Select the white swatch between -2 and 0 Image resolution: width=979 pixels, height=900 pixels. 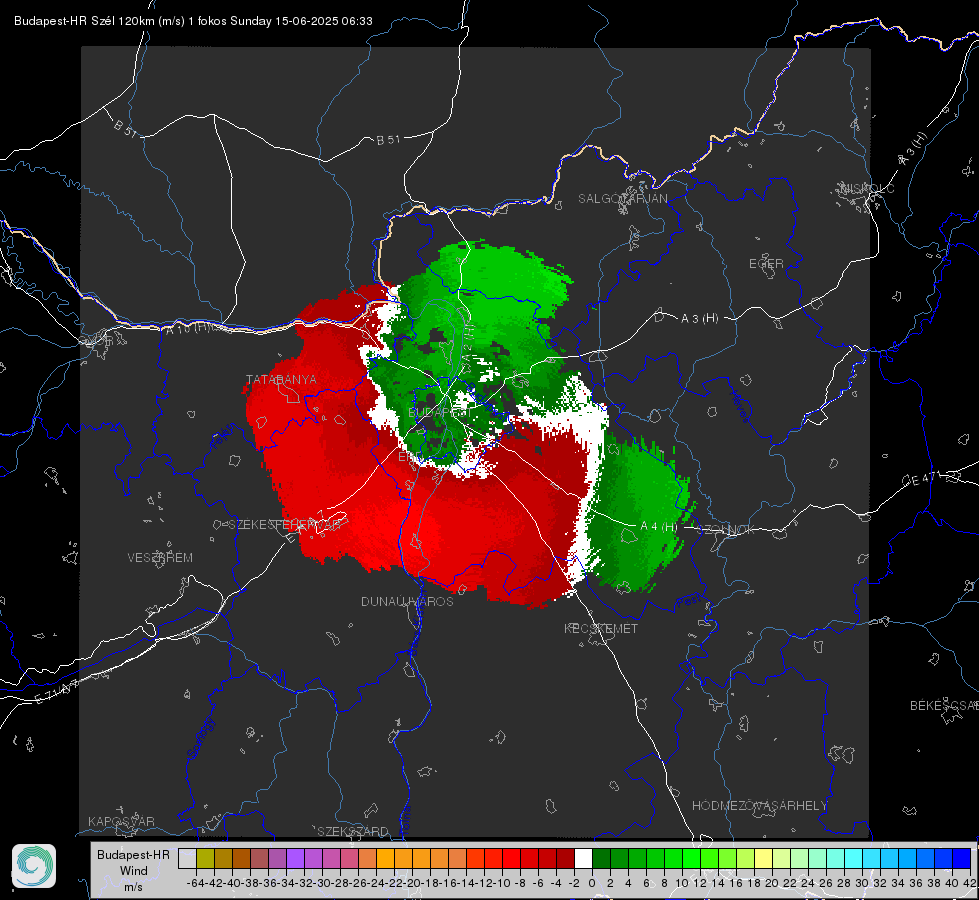[583, 859]
